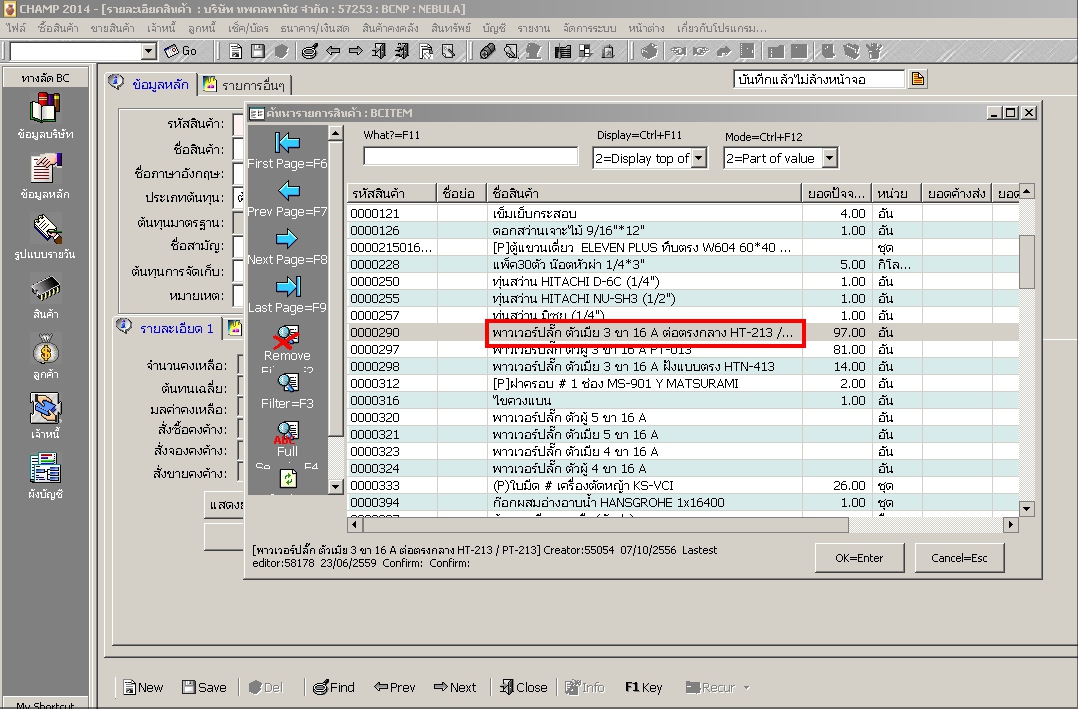
Task: Click navigation panel scroll down arrow
Action: 335,487
